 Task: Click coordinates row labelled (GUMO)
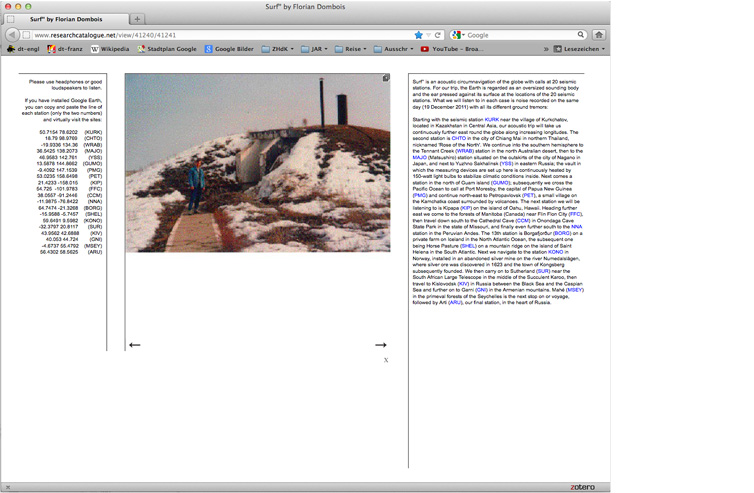click(69, 164)
